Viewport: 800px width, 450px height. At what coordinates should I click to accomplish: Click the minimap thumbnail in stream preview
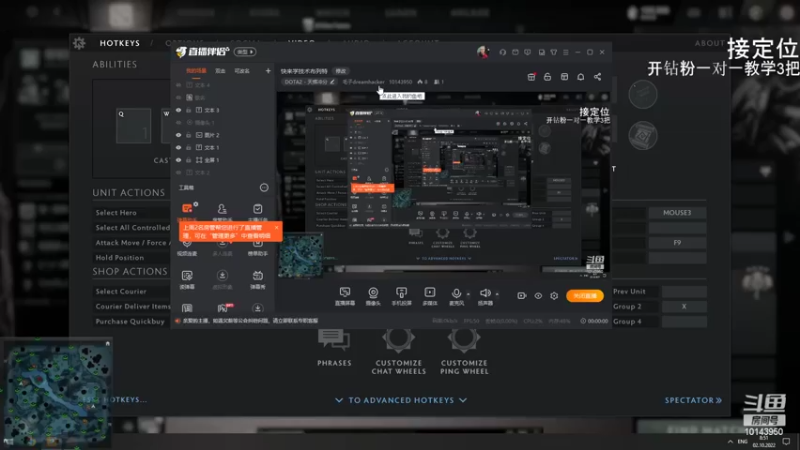click(301, 255)
